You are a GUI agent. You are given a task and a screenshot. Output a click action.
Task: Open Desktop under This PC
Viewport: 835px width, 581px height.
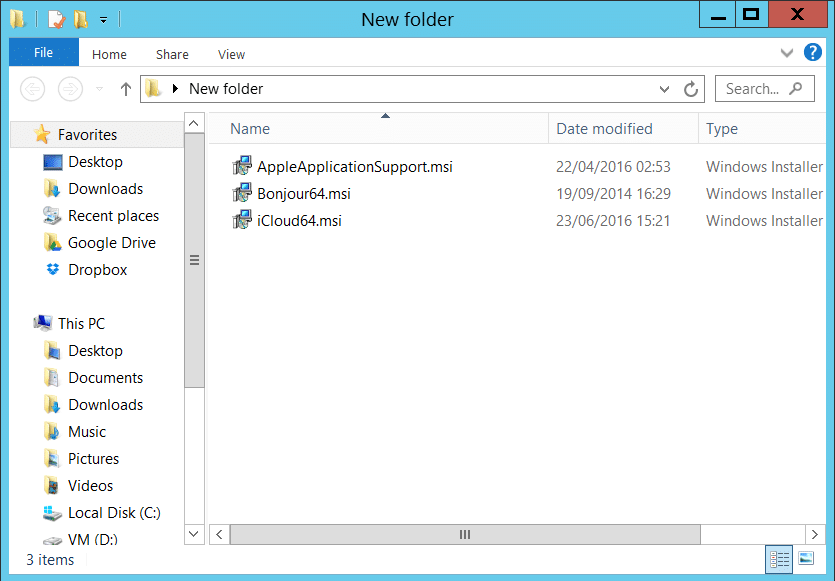pyautogui.click(x=95, y=351)
